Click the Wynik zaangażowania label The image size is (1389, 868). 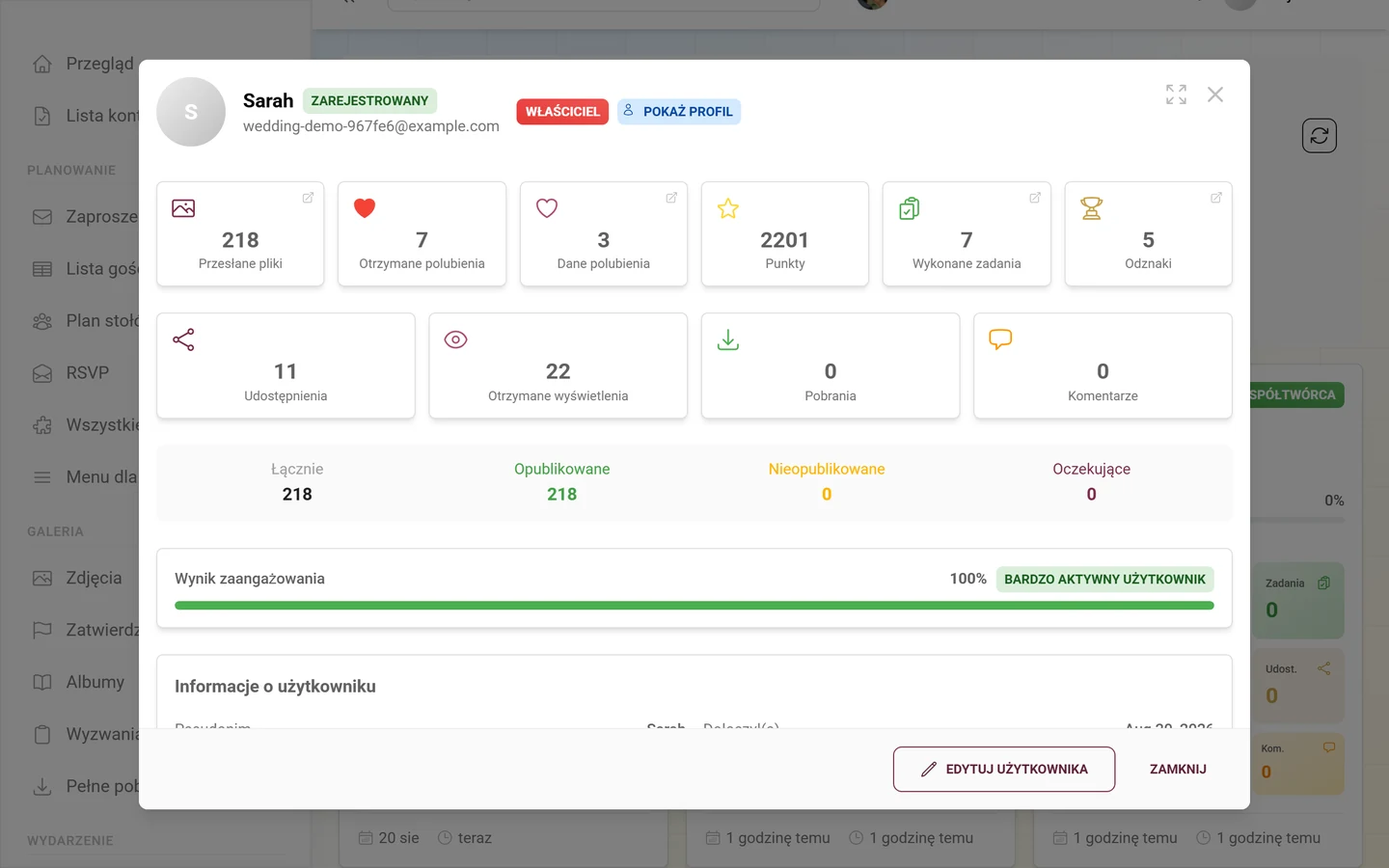[x=250, y=579]
